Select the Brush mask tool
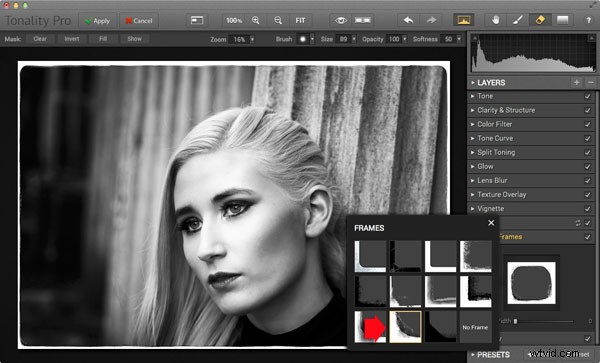 (518, 20)
